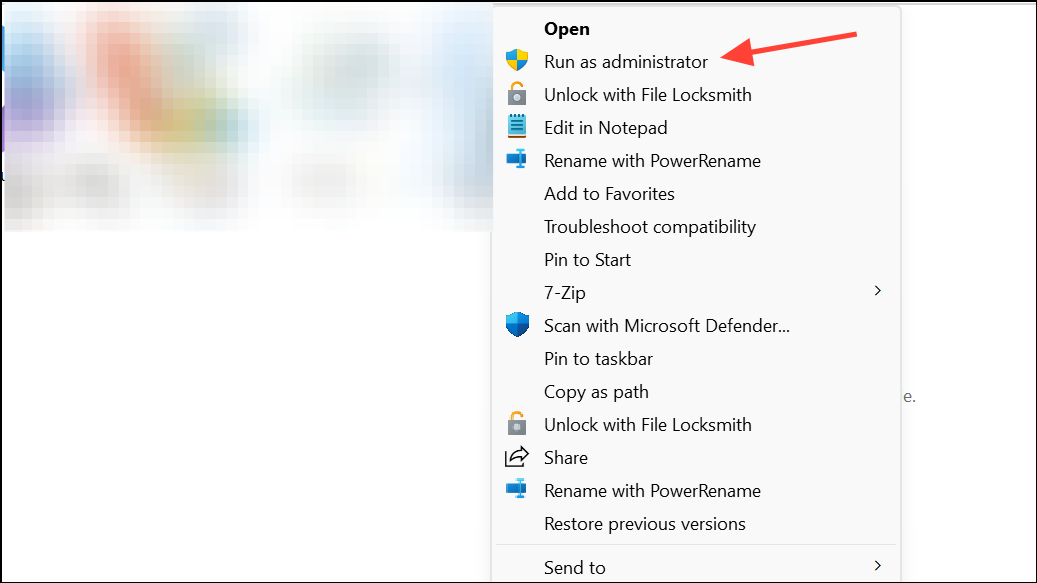This screenshot has height=583, width=1037.
Task: Click the Share arrow icon
Action: pos(516,457)
